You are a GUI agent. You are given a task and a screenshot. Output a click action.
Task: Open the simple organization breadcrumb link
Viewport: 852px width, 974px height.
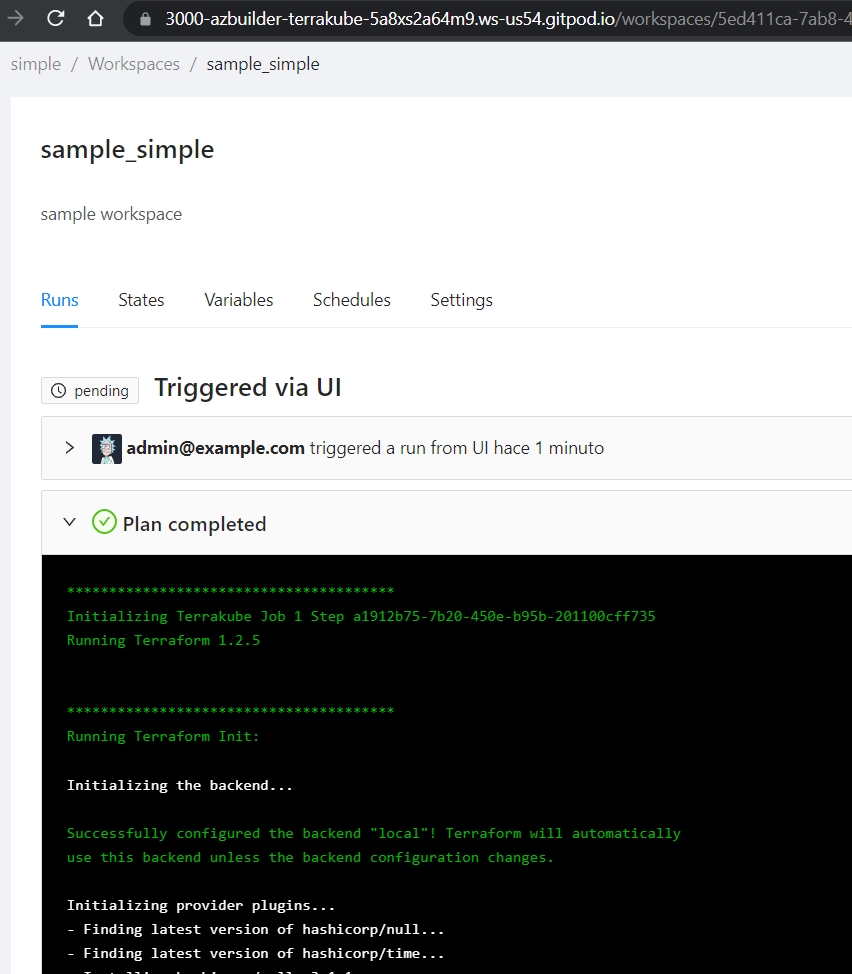[36, 64]
